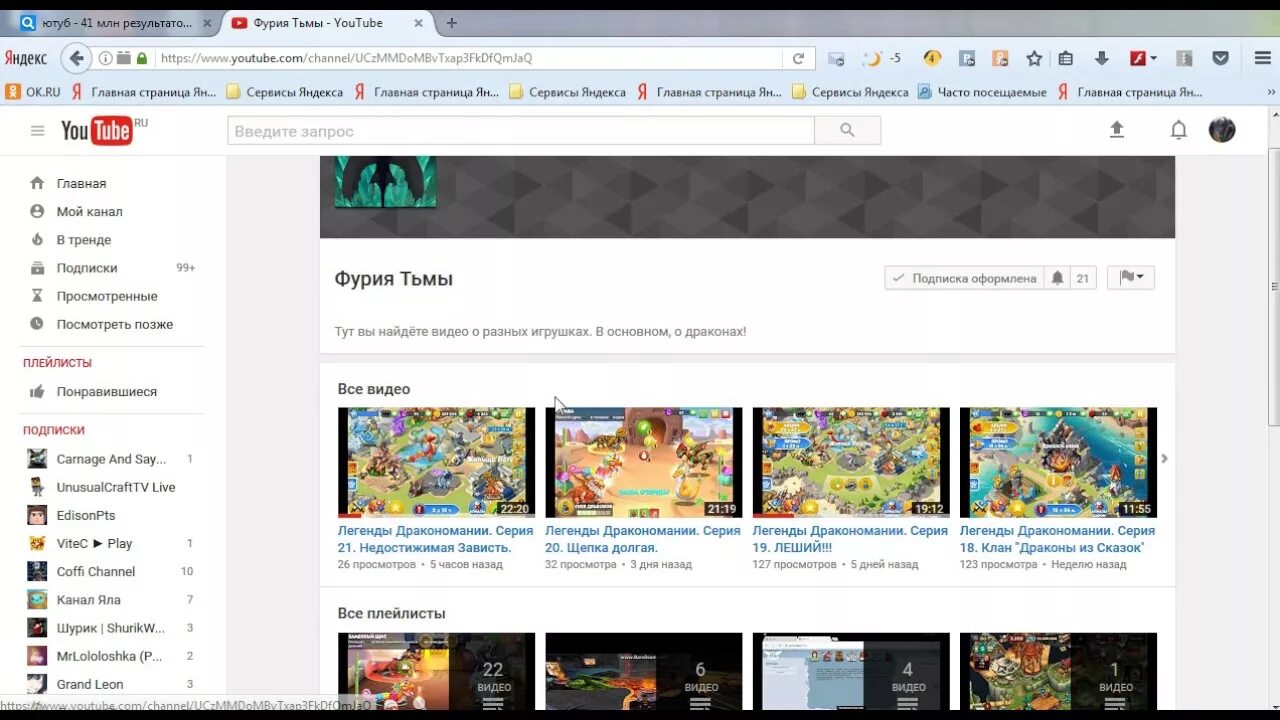The image size is (1280, 720).
Task: Toggle the channel notification bell next to subscribe
Action: click(1057, 278)
